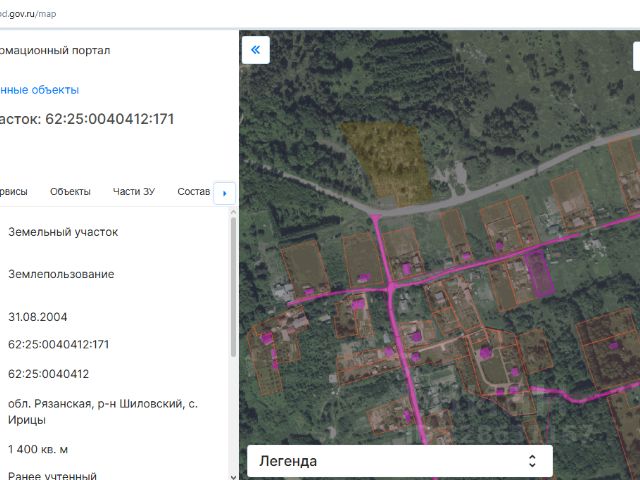Select the address 'обл. Рязанская, р-н Шиловский, с. Ирицы'

coord(103,411)
